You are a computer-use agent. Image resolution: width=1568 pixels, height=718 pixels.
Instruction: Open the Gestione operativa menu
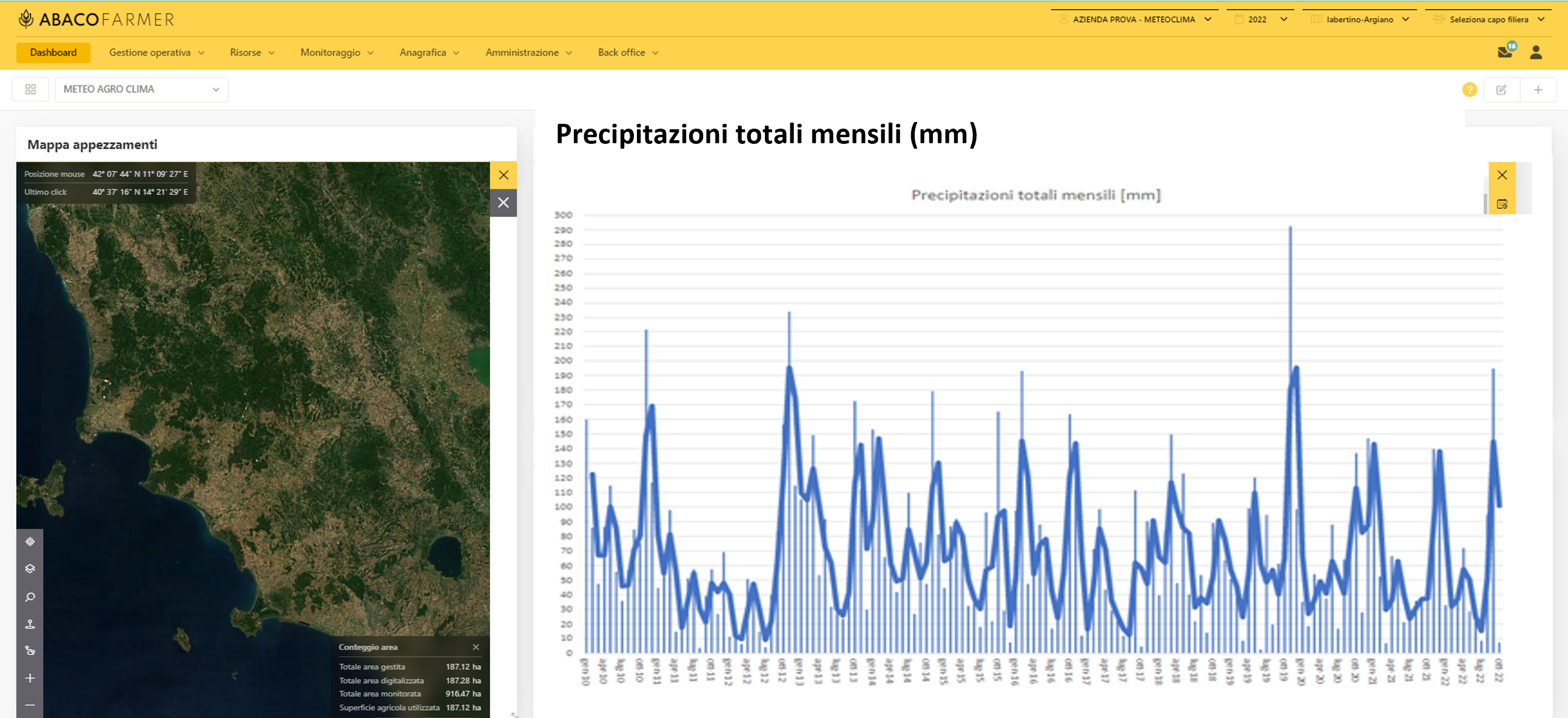(156, 52)
